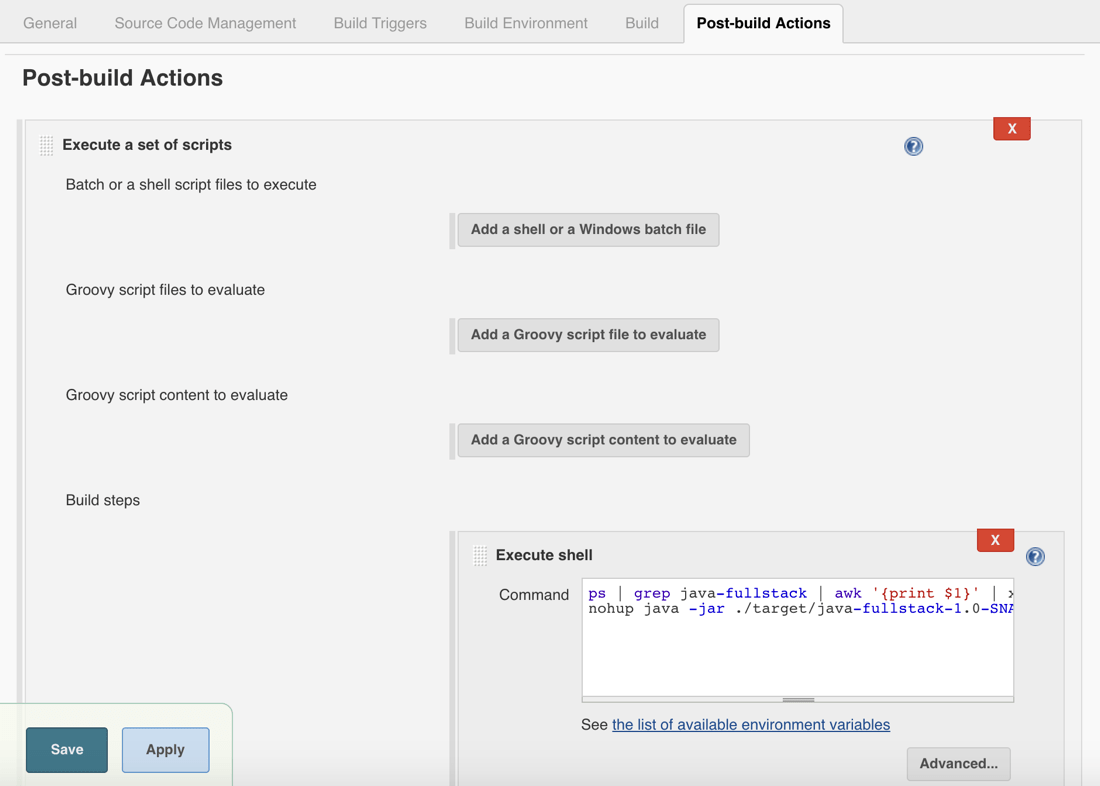1100x786 pixels.
Task: Remove the Execute a set of scripts action
Action: 1011,128
